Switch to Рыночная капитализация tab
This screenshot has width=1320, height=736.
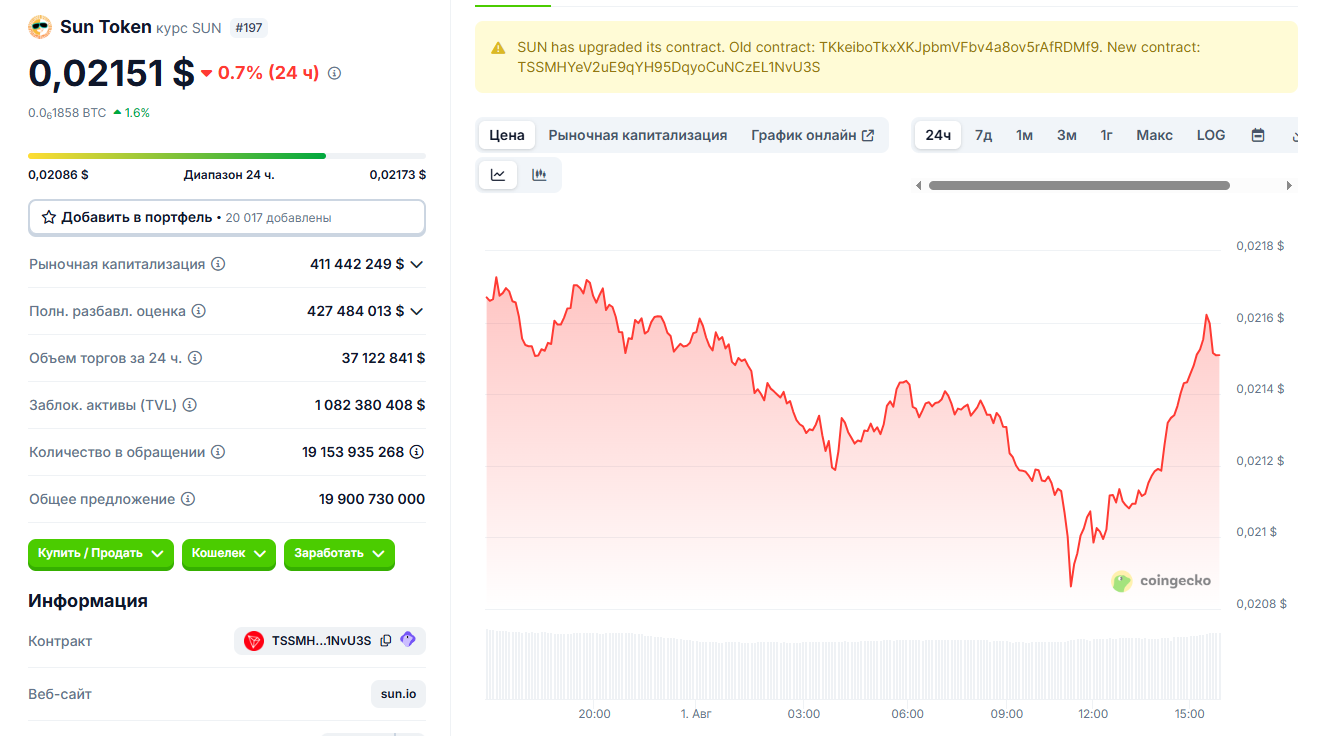637,135
